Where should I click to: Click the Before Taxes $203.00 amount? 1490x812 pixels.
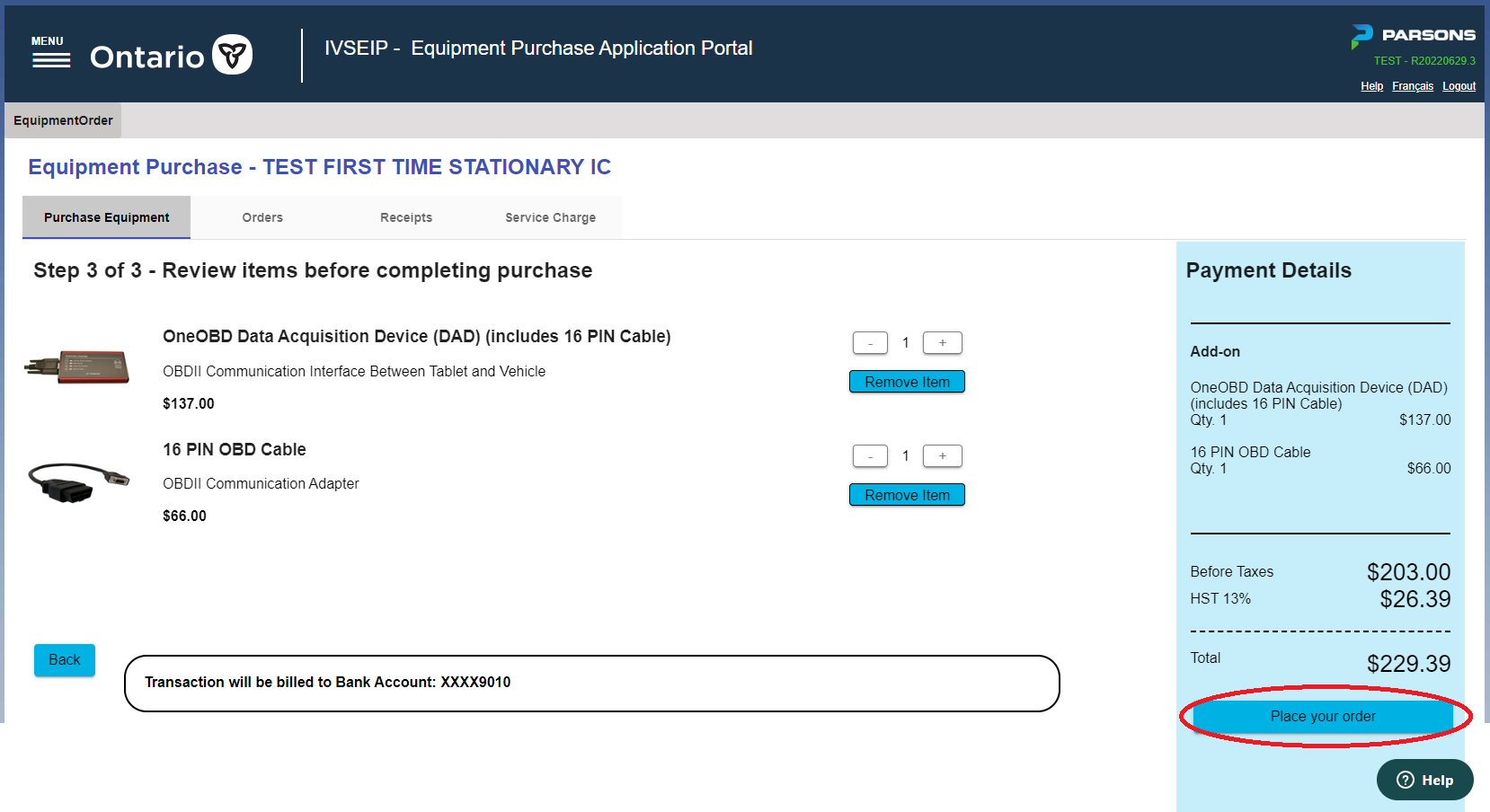pos(1408,572)
